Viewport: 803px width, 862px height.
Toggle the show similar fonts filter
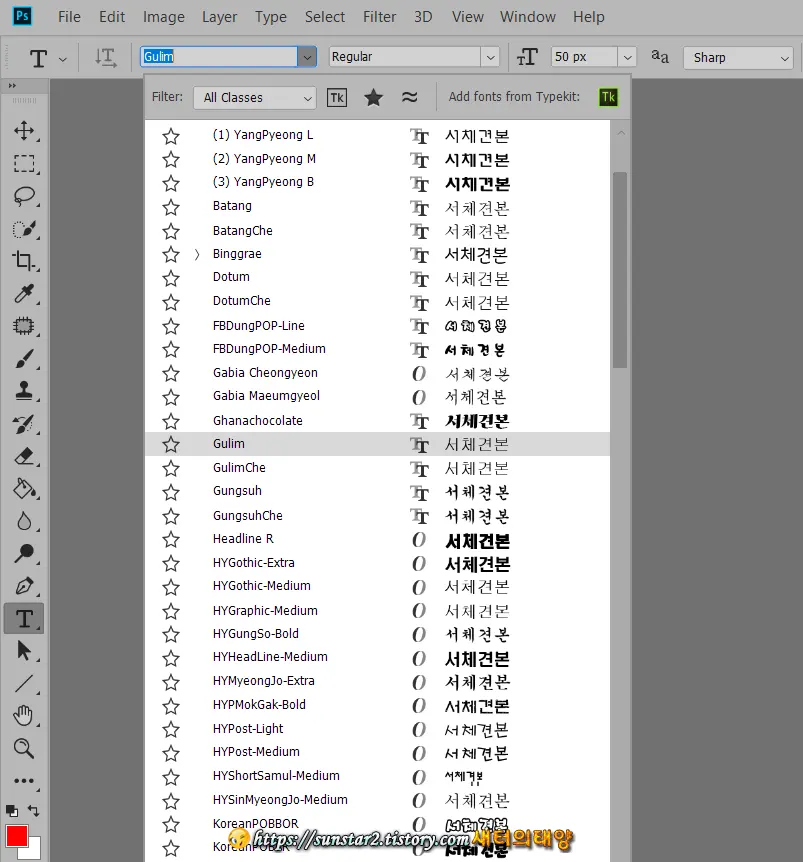coord(409,97)
